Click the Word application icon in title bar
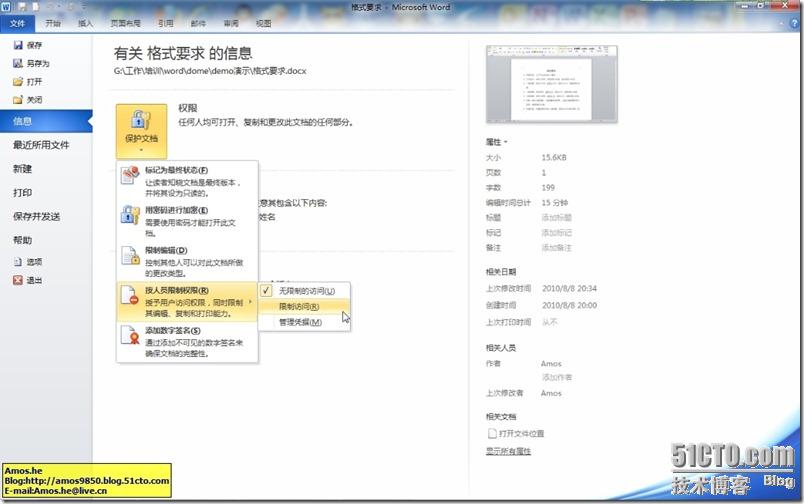 tap(6, 7)
